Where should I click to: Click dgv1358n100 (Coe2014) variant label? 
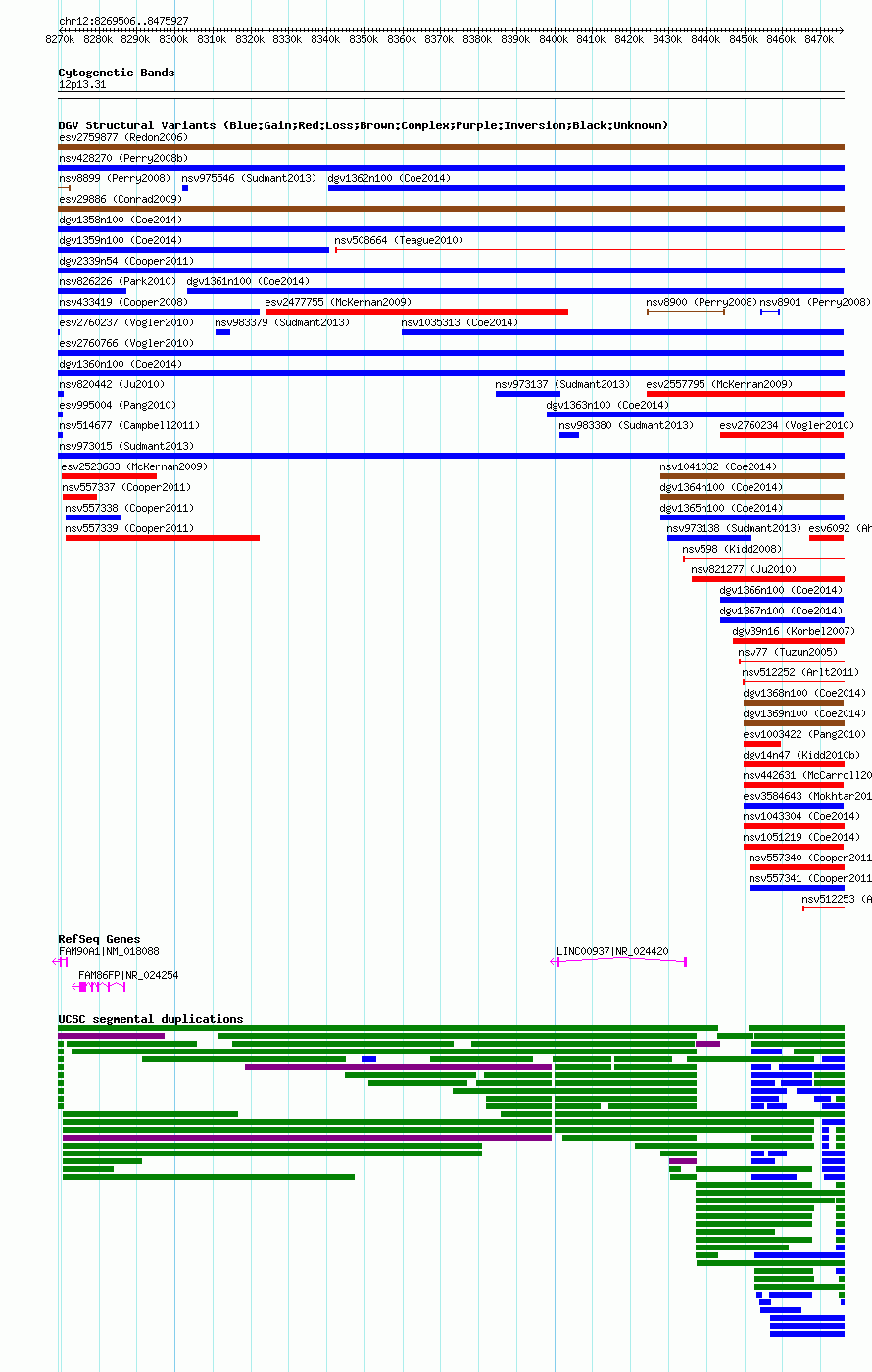click(x=121, y=220)
